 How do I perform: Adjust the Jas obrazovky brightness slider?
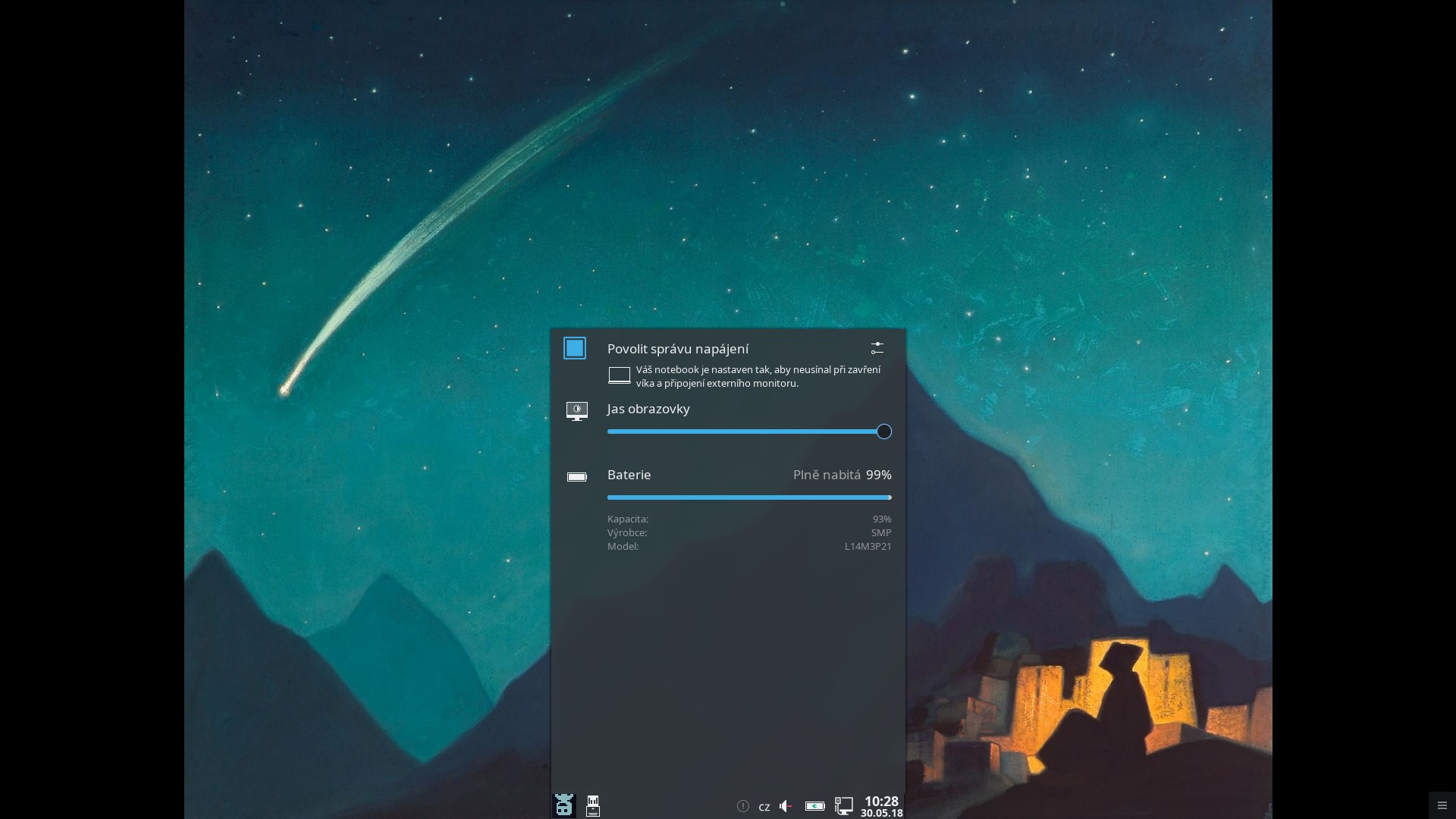pos(749,431)
